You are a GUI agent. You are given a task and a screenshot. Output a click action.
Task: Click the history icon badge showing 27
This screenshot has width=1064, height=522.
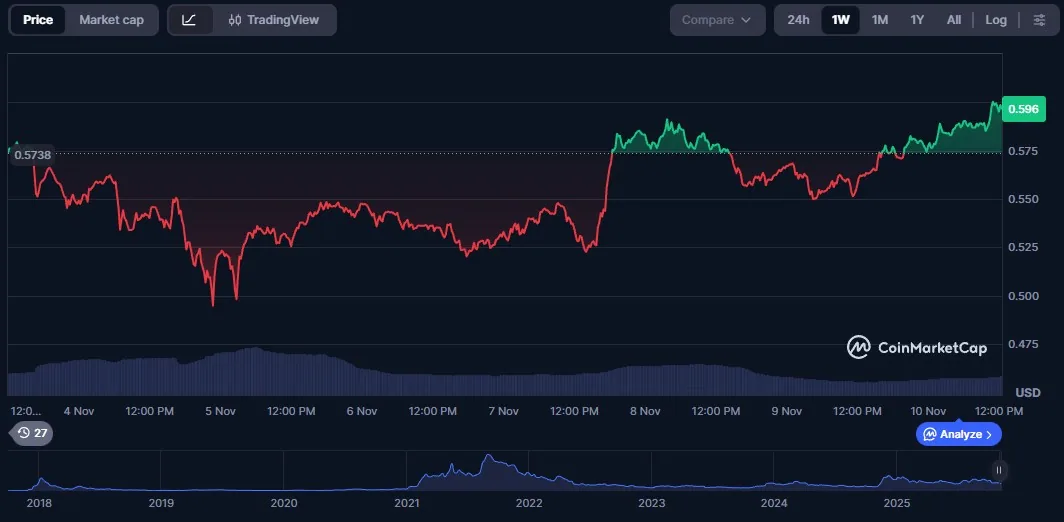click(x=32, y=432)
